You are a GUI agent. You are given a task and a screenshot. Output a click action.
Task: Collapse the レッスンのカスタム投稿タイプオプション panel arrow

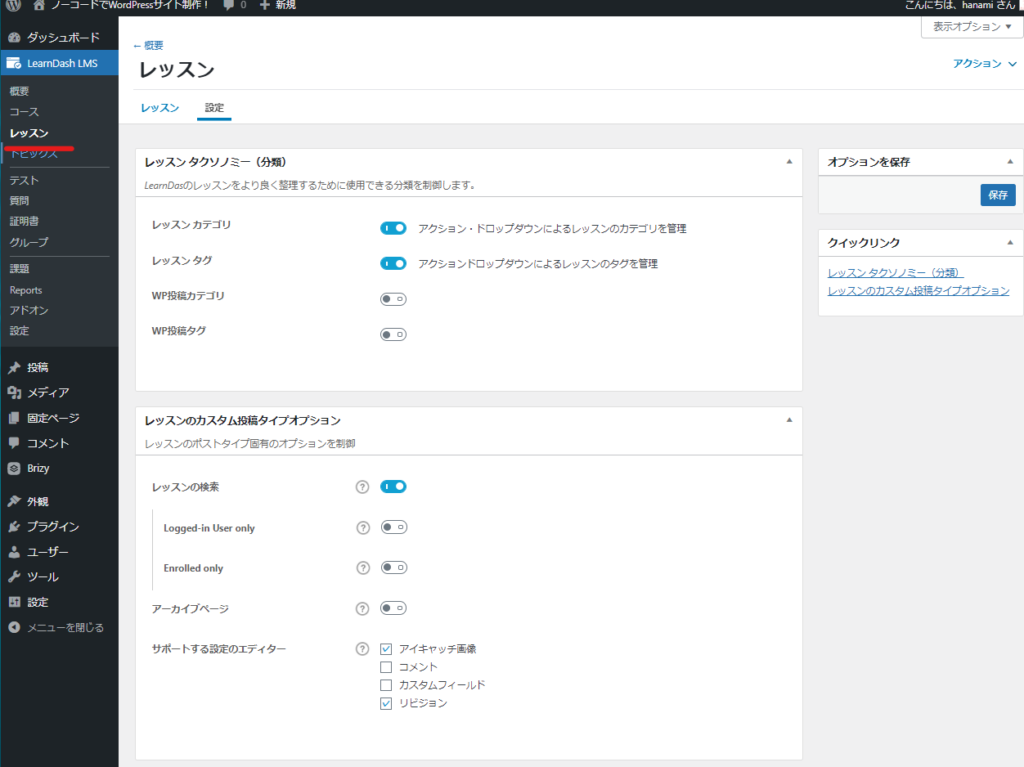point(789,420)
